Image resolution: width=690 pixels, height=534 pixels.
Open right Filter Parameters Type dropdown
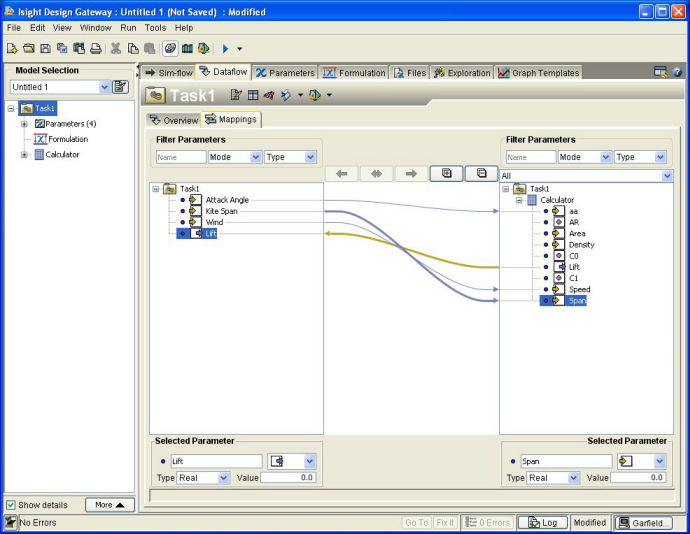coord(660,157)
